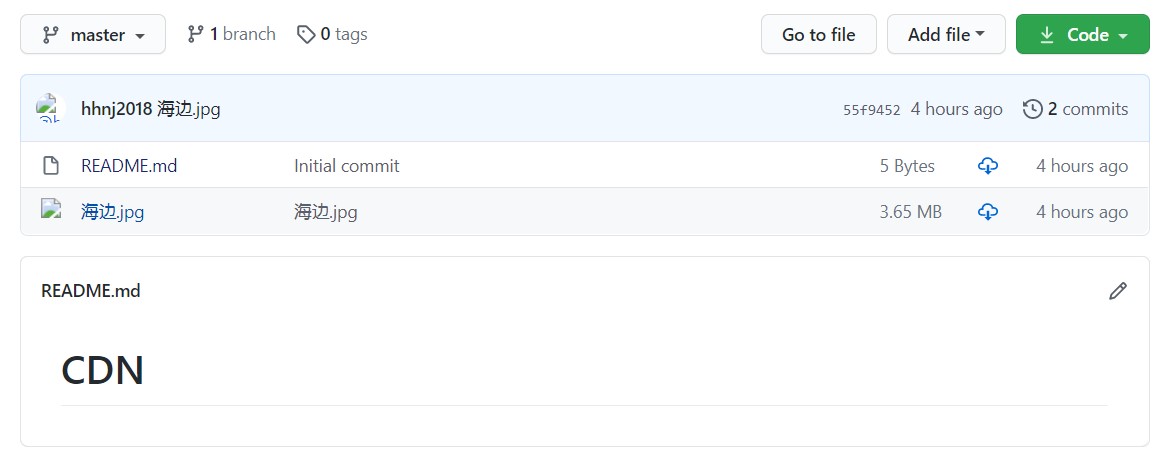Click the commit history clock icon
Image resolution: width=1163 pixels, height=460 pixels.
(1033, 109)
